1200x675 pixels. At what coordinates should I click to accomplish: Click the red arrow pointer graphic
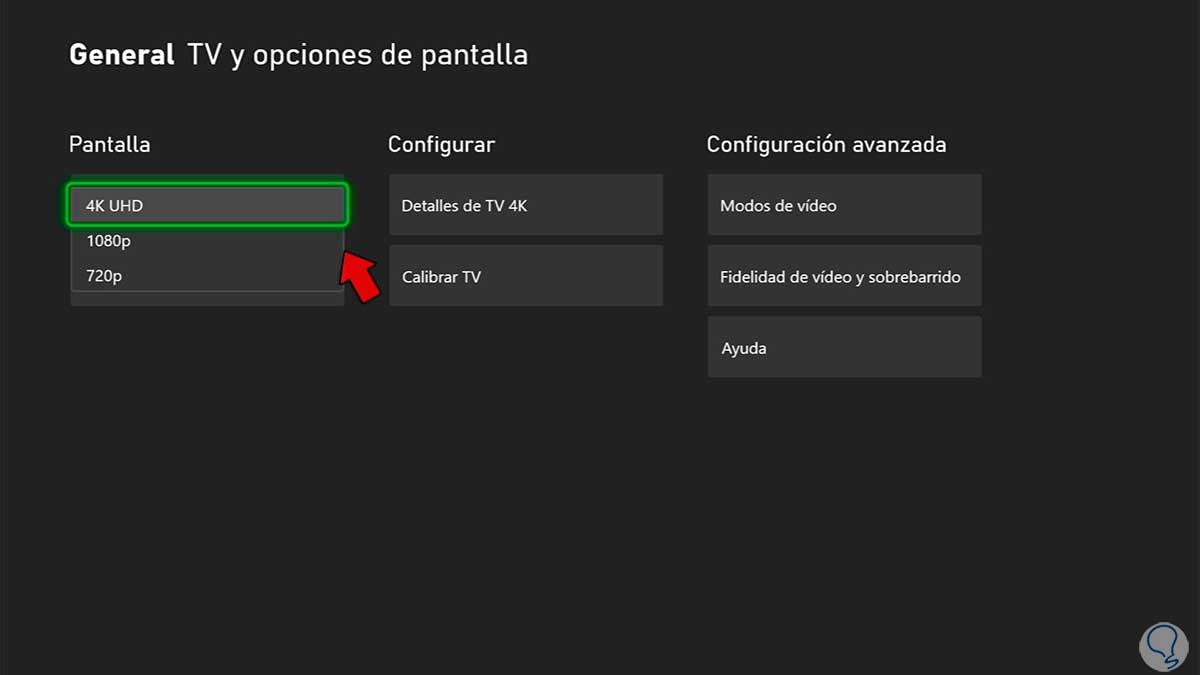360,277
